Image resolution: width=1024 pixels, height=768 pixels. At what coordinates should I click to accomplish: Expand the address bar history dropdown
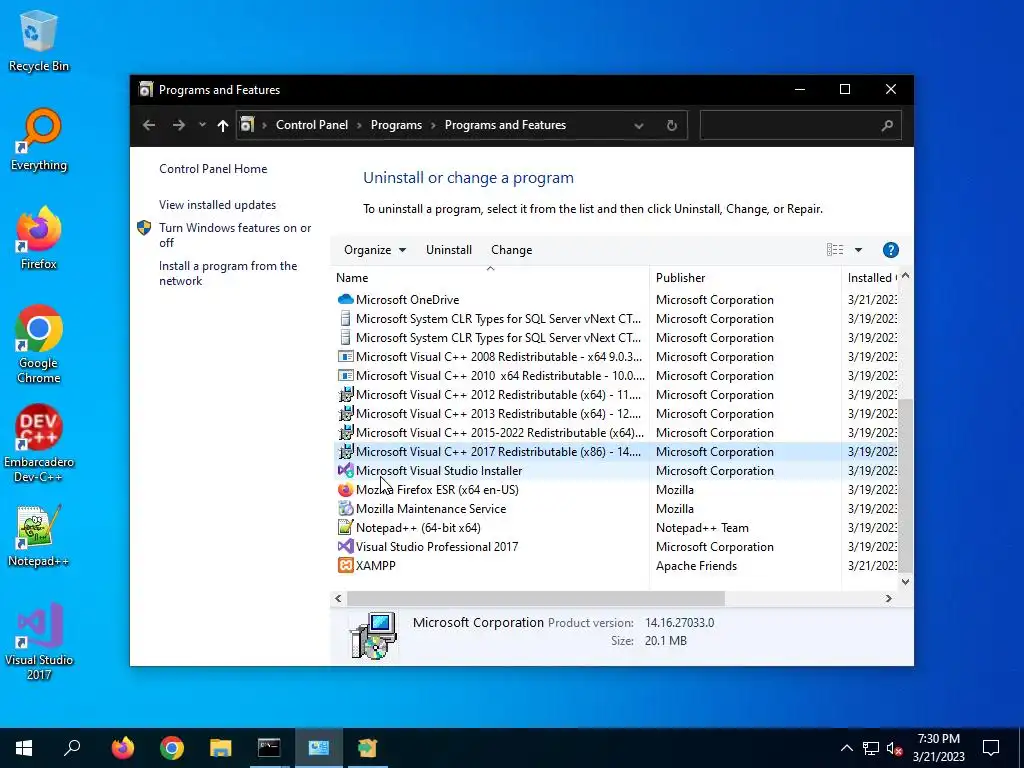[x=639, y=125]
